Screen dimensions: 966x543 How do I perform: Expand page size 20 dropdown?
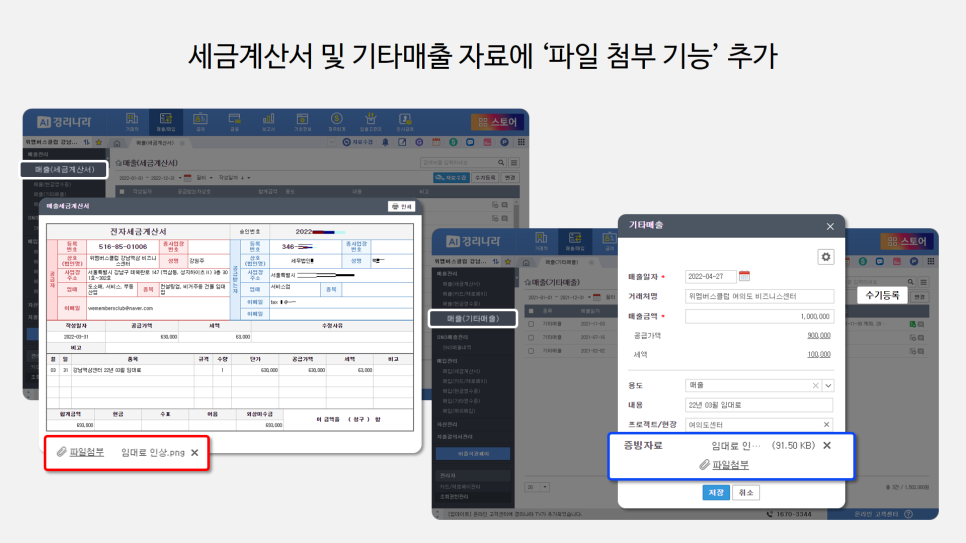[545, 487]
